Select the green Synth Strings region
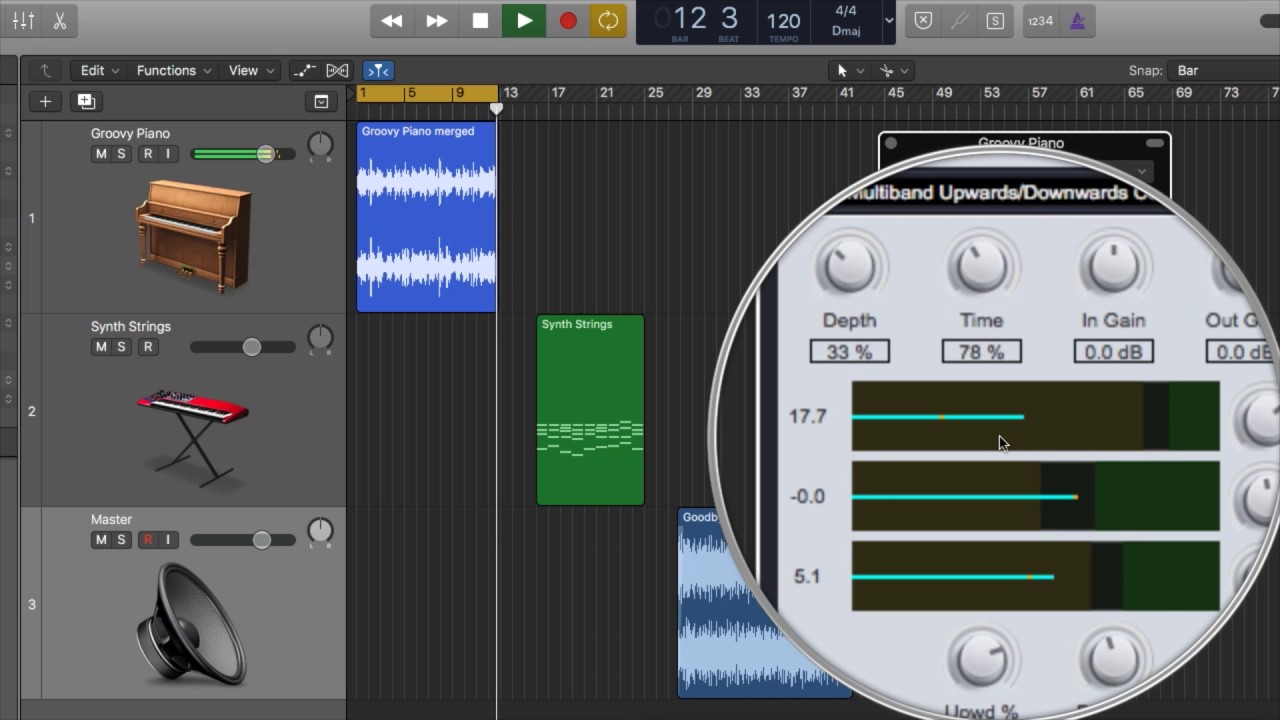The image size is (1280, 720). [590, 410]
